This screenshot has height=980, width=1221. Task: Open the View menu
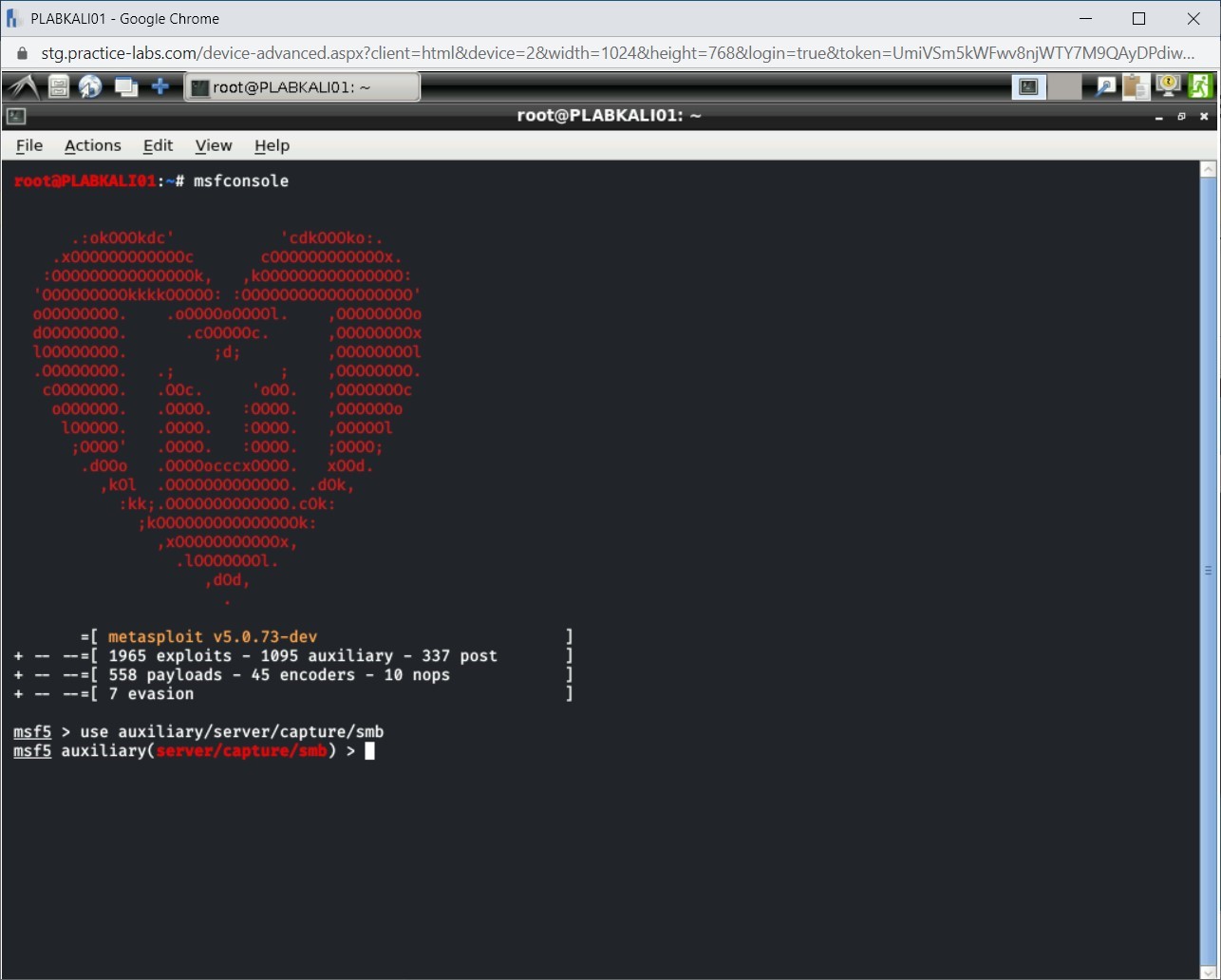[213, 145]
